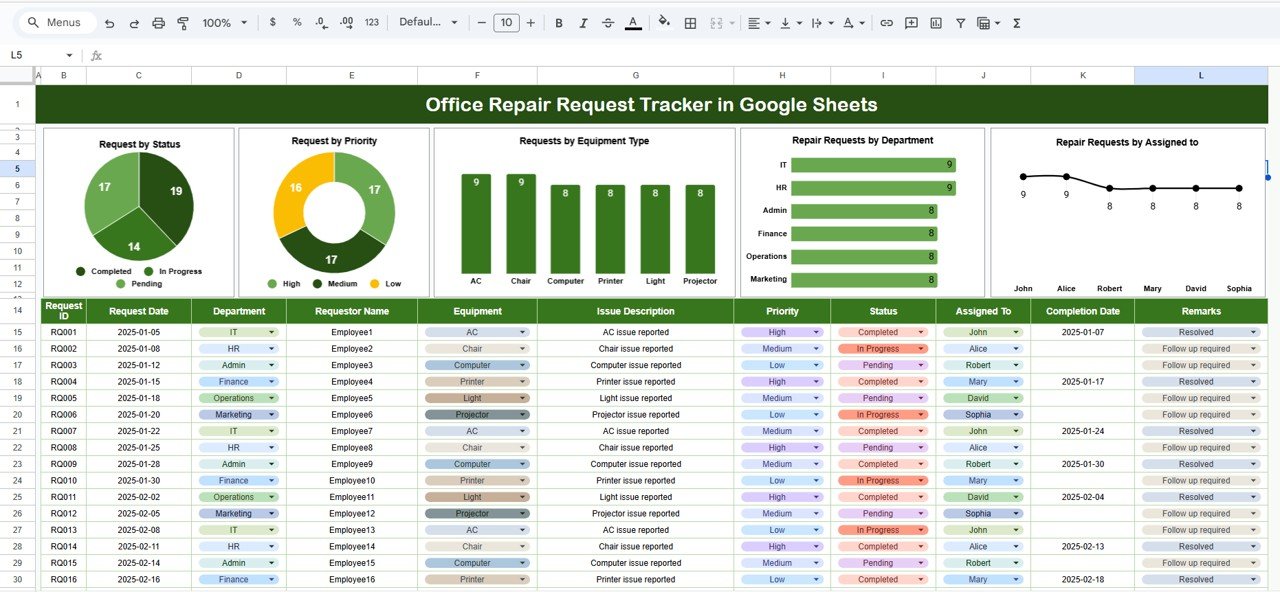The height and width of the screenshot is (592, 1280).
Task: Click the Redo button
Action: [x=134, y=21]
